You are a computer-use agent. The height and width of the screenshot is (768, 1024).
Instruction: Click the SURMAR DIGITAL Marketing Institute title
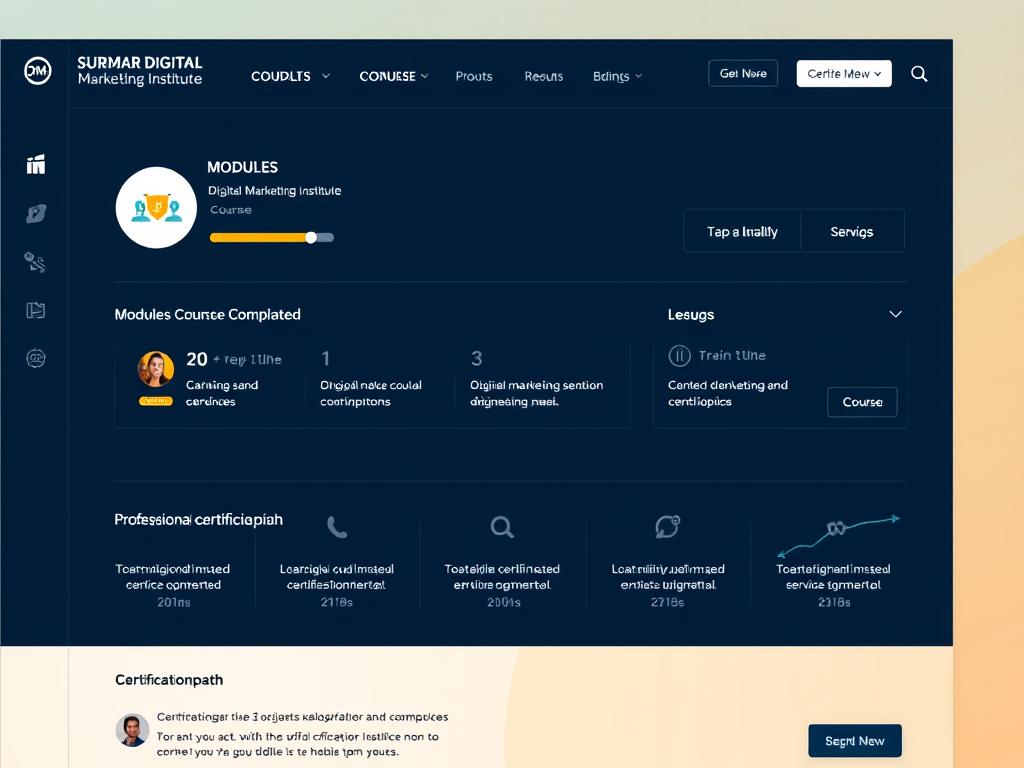tap(140, 71)
